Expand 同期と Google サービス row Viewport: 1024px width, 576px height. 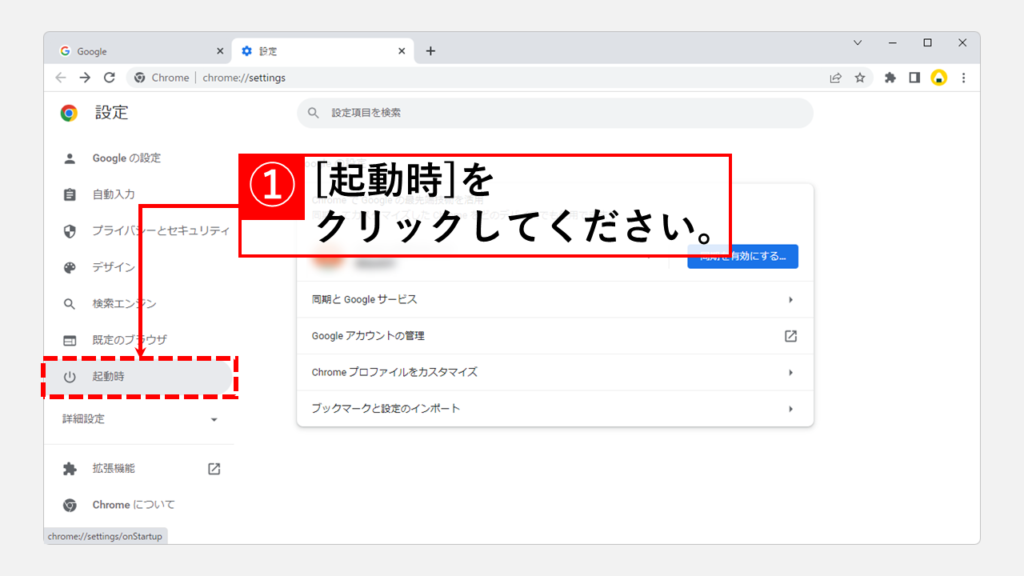pyautogui.click(x=555, y=299)
